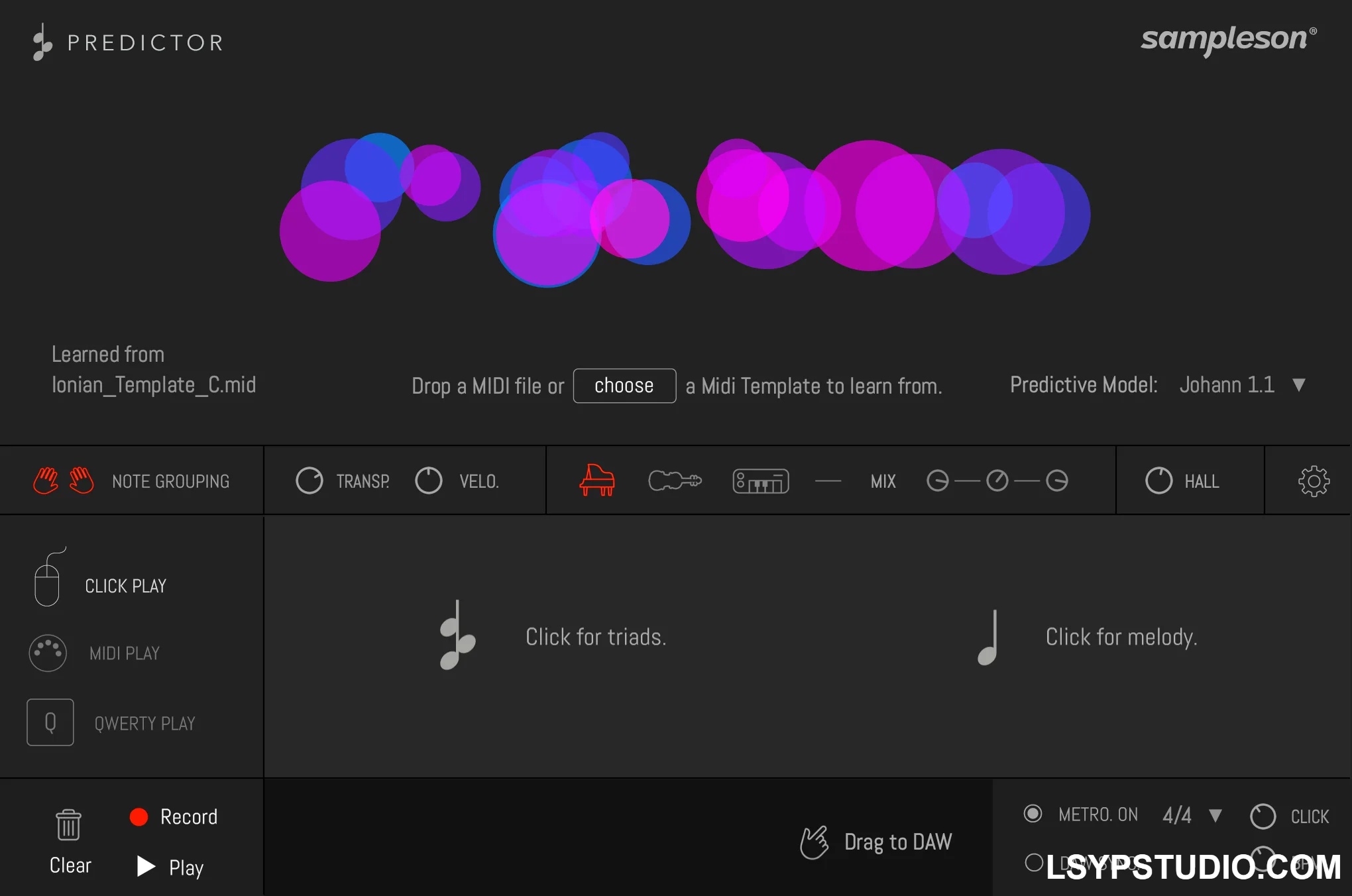Click the choose MIDI template button
The width and height of the screenshot is (1352, 896).
click(624, 386)
